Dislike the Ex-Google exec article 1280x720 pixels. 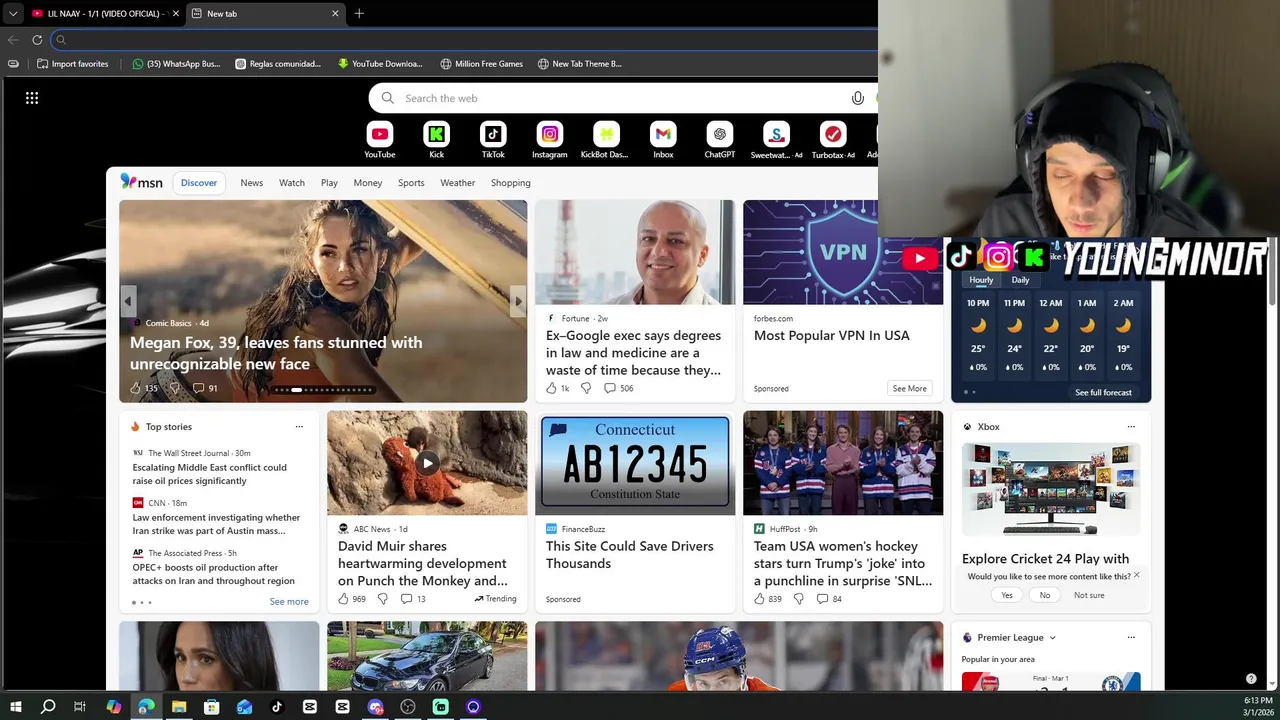(586, 388)
